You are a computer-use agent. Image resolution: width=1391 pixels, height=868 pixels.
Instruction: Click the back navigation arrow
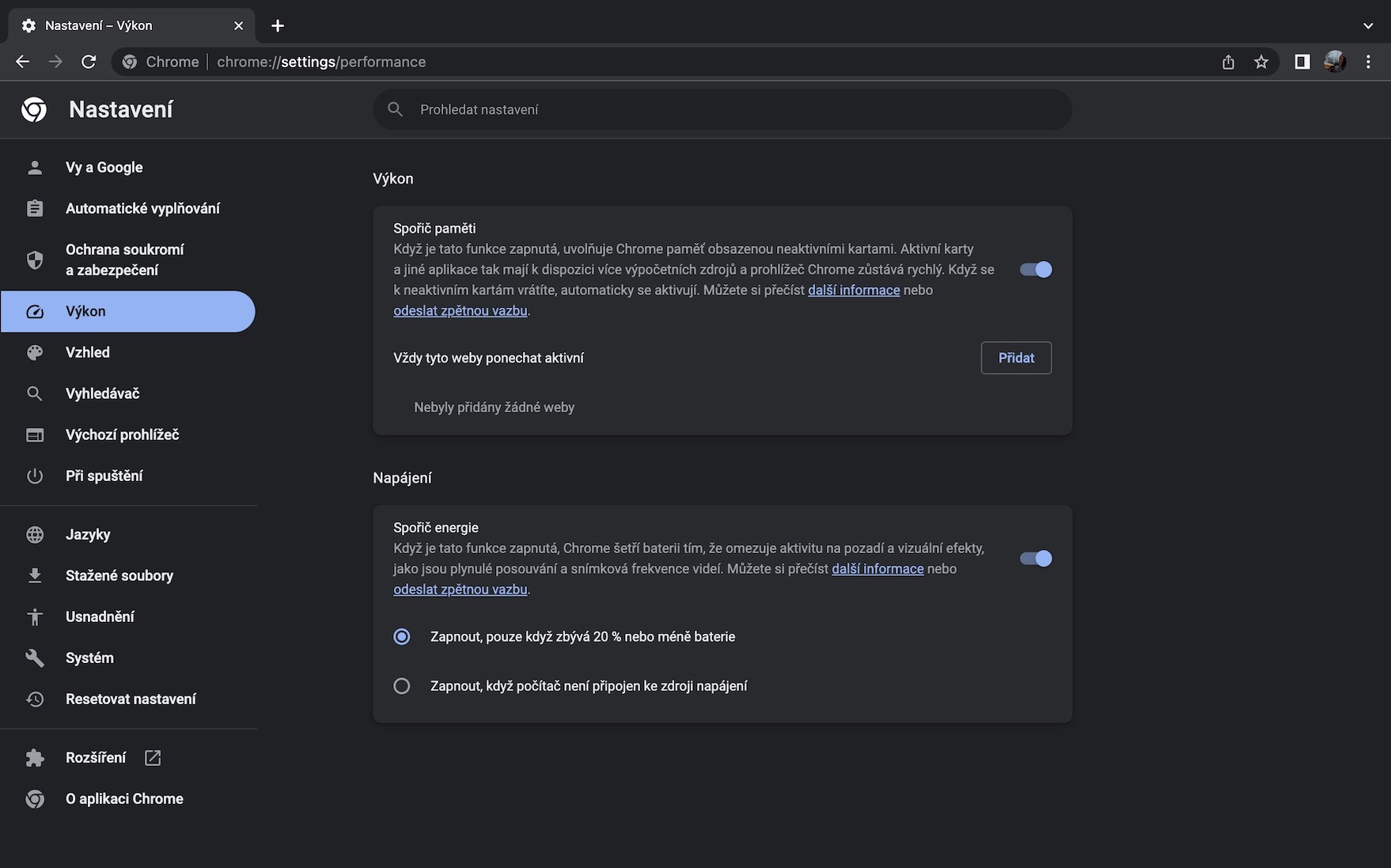(22, 62)
